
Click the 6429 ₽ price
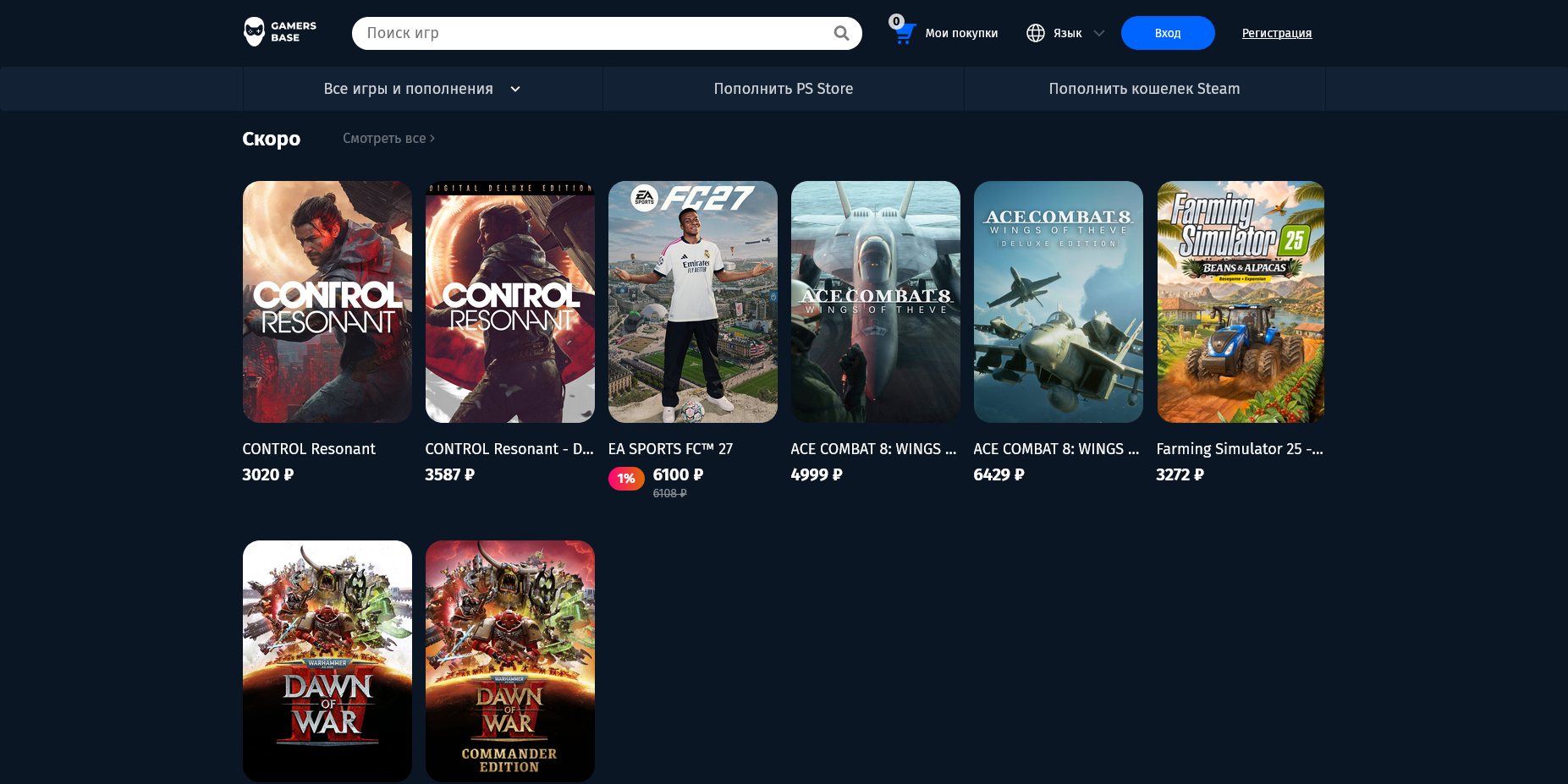(999, 474)
